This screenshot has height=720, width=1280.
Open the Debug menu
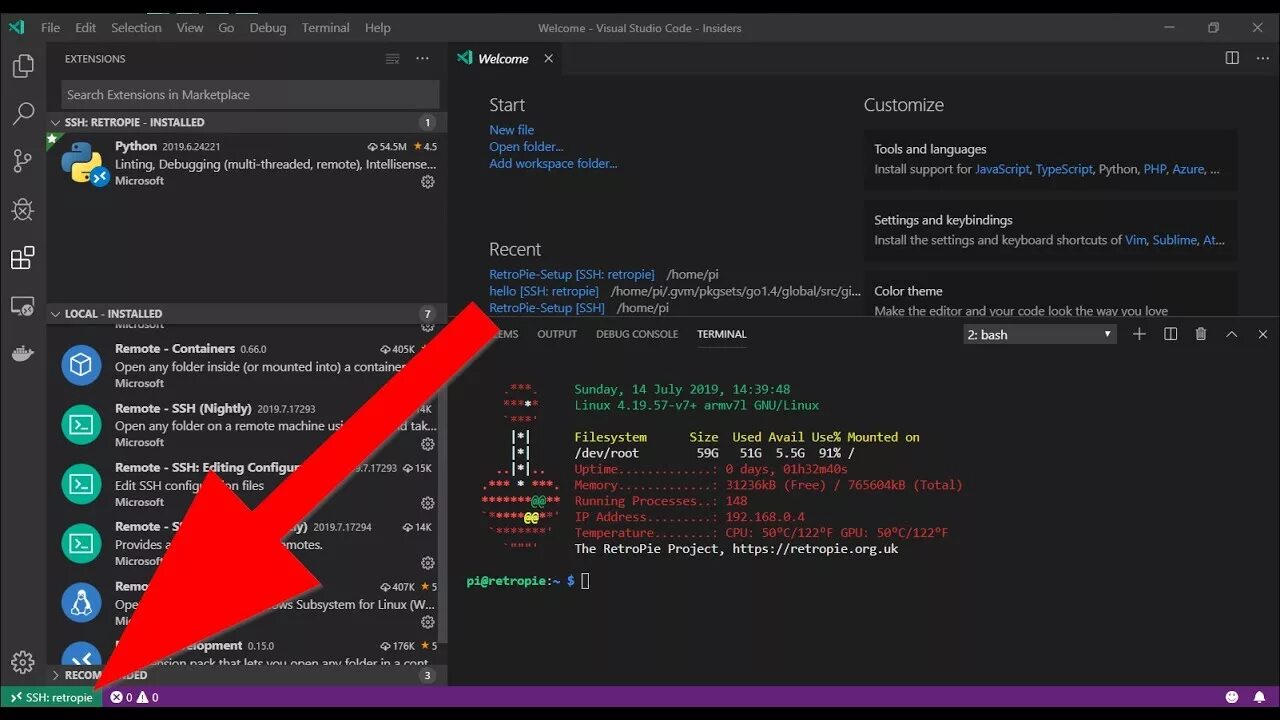(268, 28)
